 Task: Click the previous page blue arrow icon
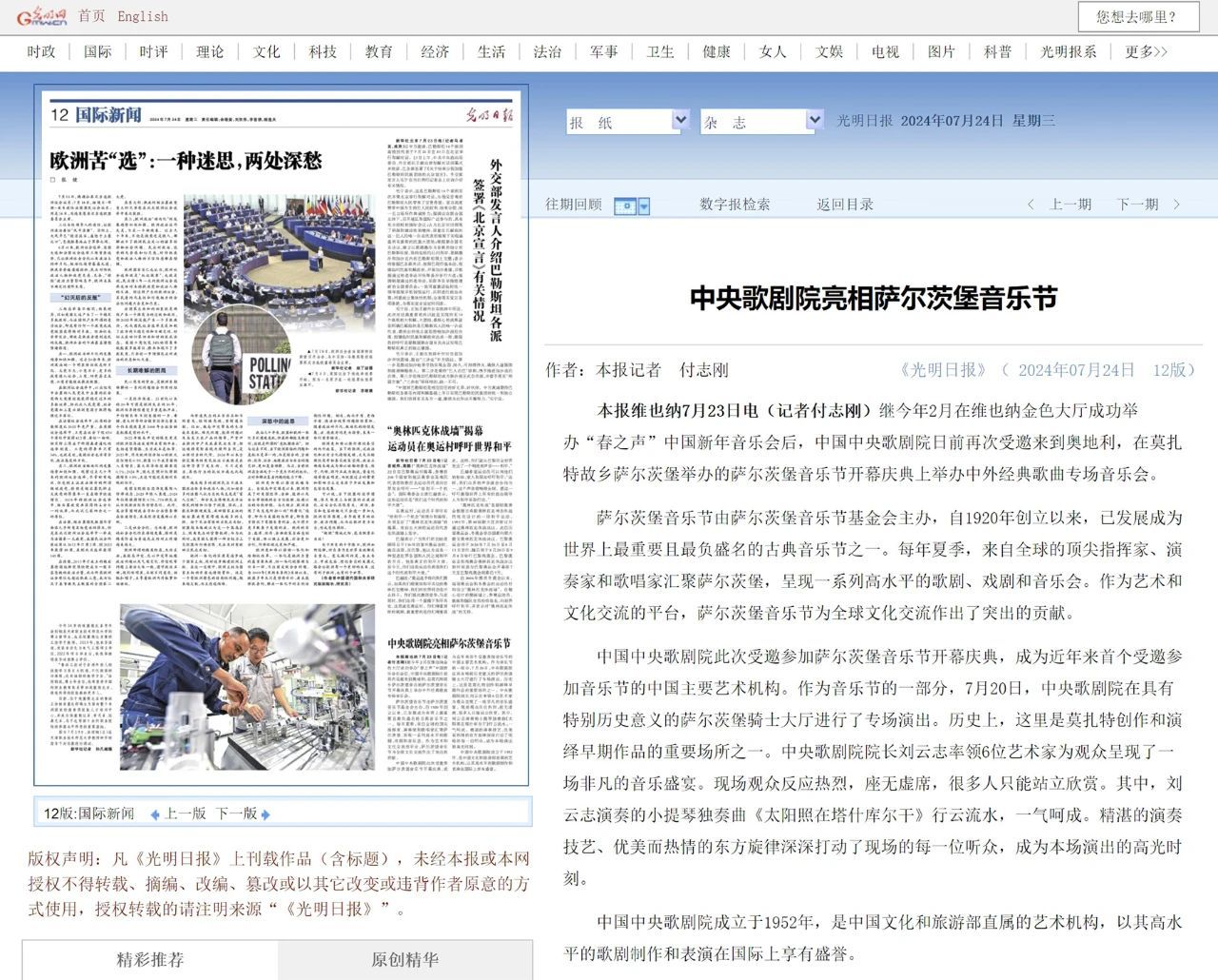(x=154, y=814)
